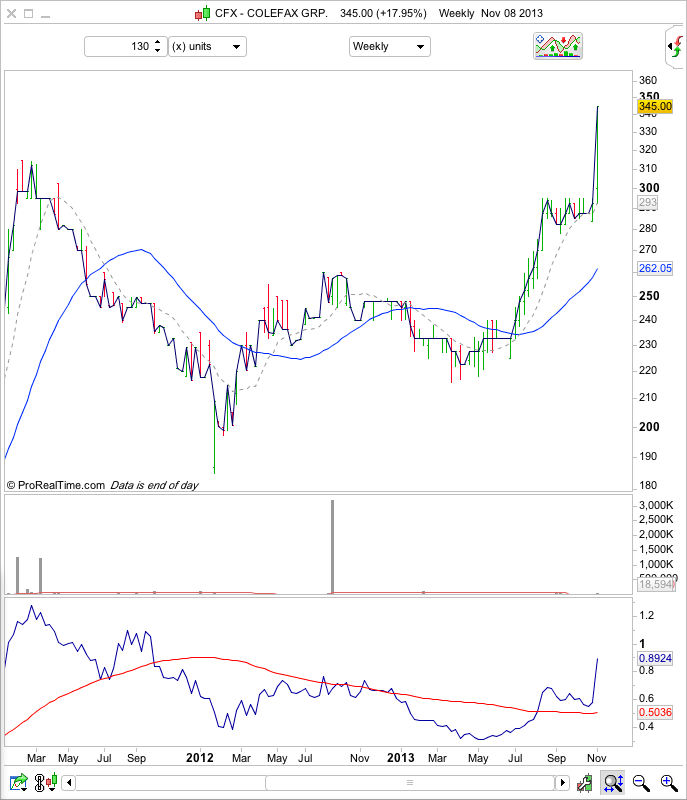Increase the units stepper value
Screen dimensions: 687x800
[158, 42]
